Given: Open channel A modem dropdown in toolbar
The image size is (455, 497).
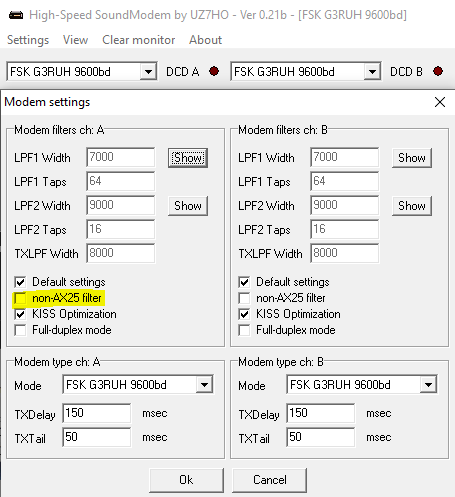Looking at the screenshot, I should [148, 71].
